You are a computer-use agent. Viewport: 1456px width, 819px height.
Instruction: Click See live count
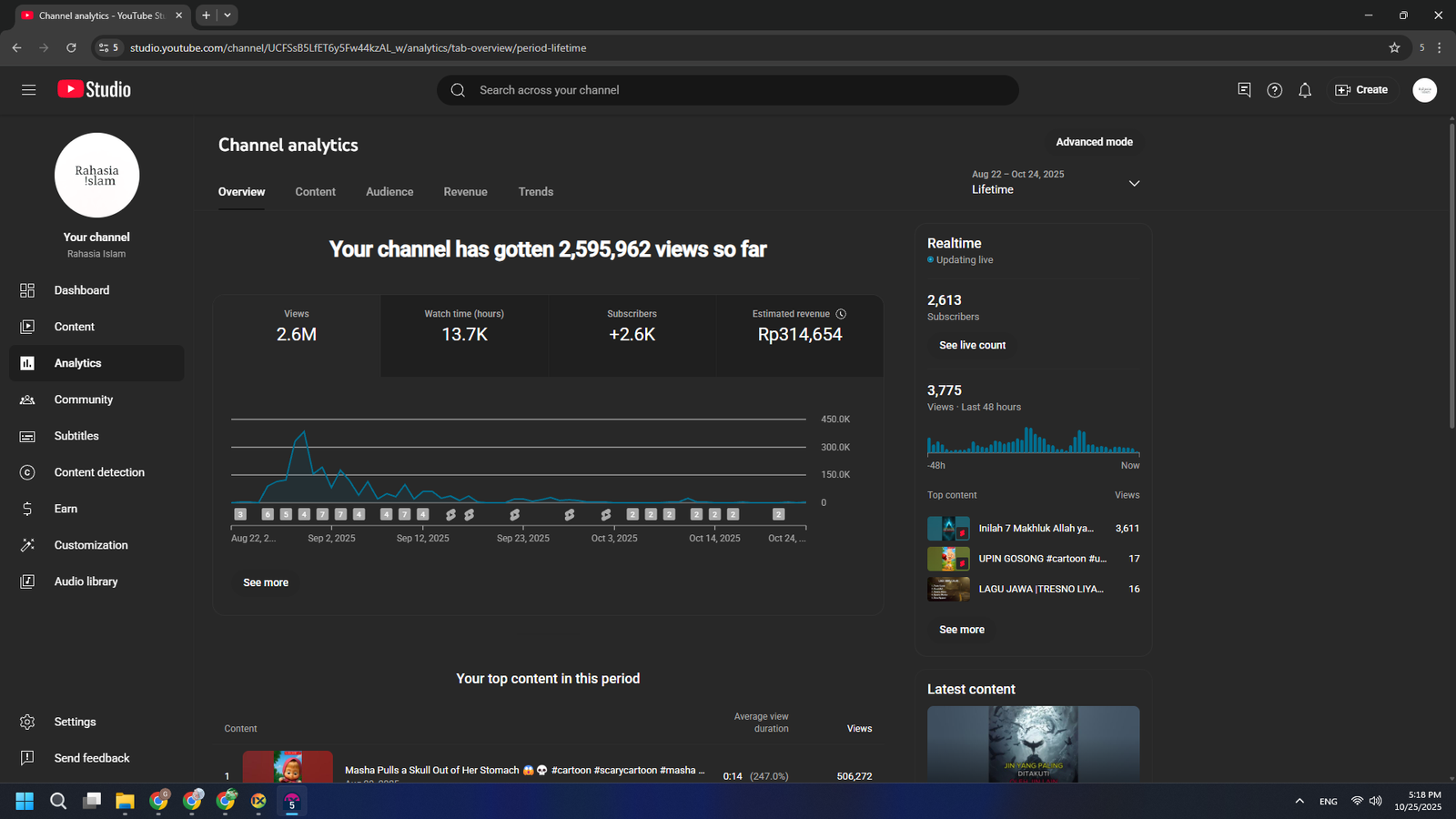tap(972, 345)
